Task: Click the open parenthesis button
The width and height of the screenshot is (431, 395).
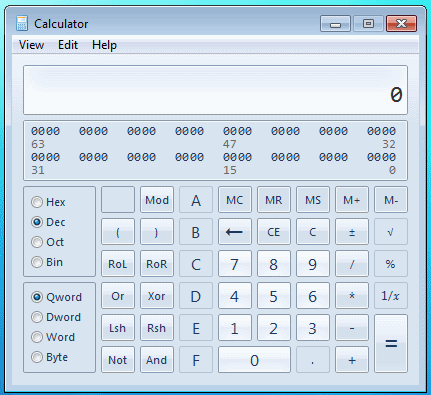Action: pyautogui.click(x=118, y=232)
